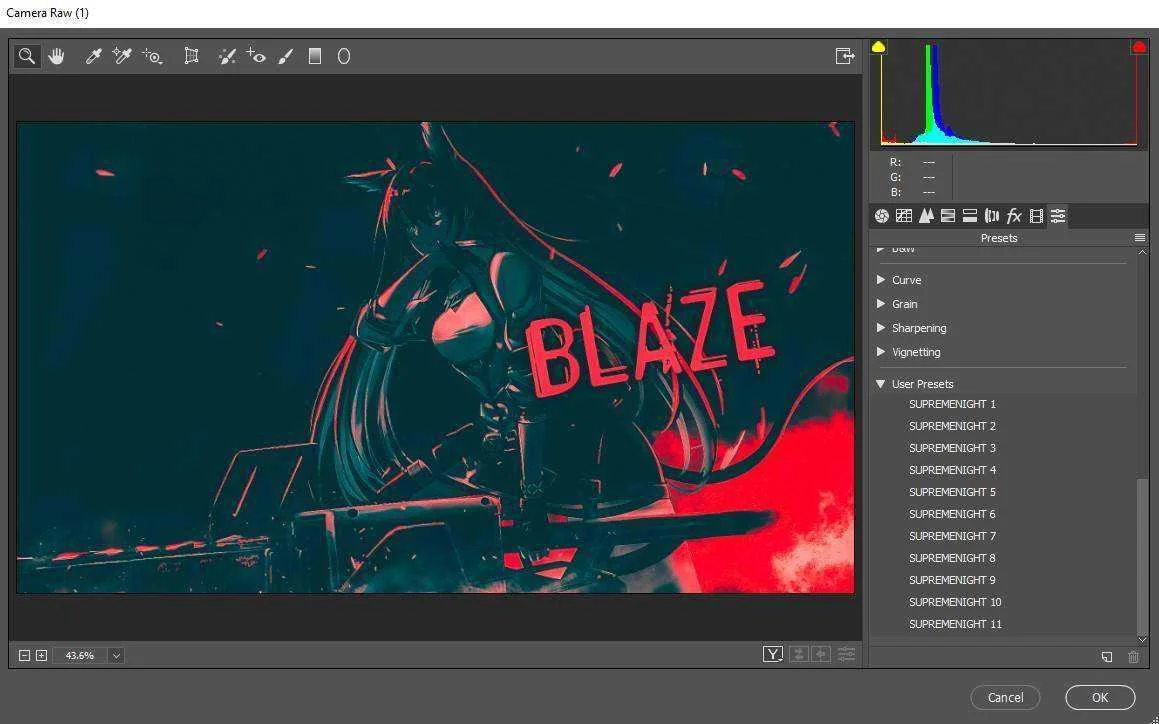
Task: Apply the SUPREMENIGHT 5 preset
Action: [952, 492]
